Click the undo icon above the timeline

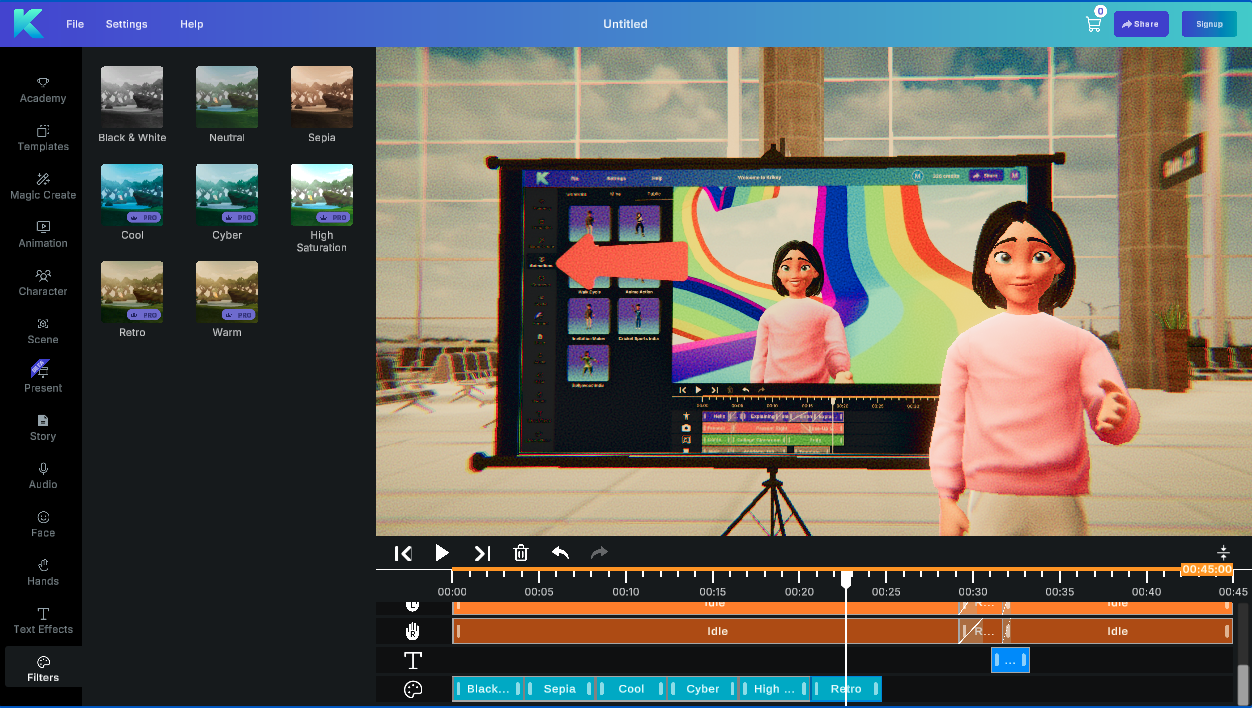[x=560, y=553]
